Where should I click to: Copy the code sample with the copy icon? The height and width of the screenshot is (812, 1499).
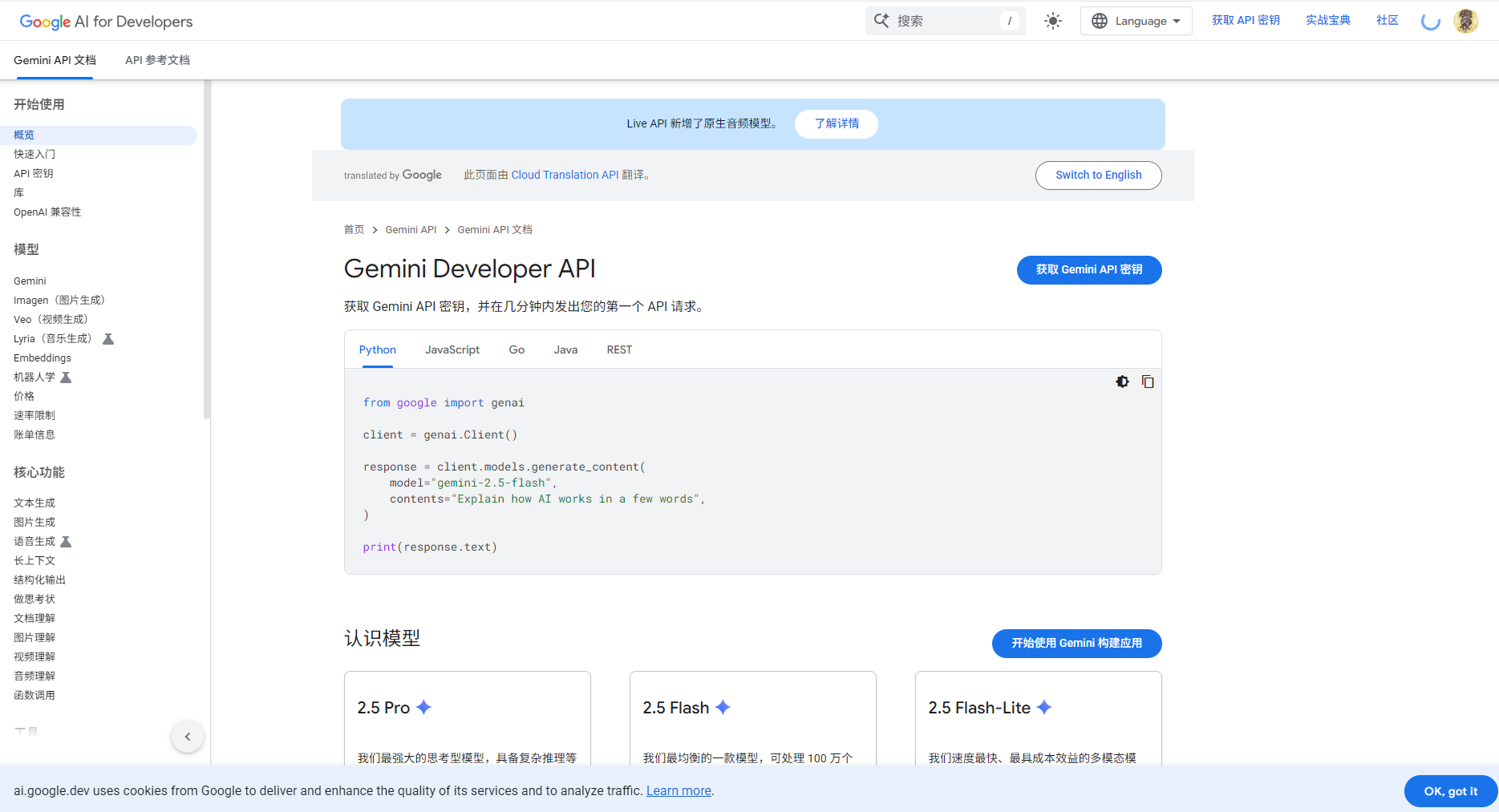[1148, 382]
